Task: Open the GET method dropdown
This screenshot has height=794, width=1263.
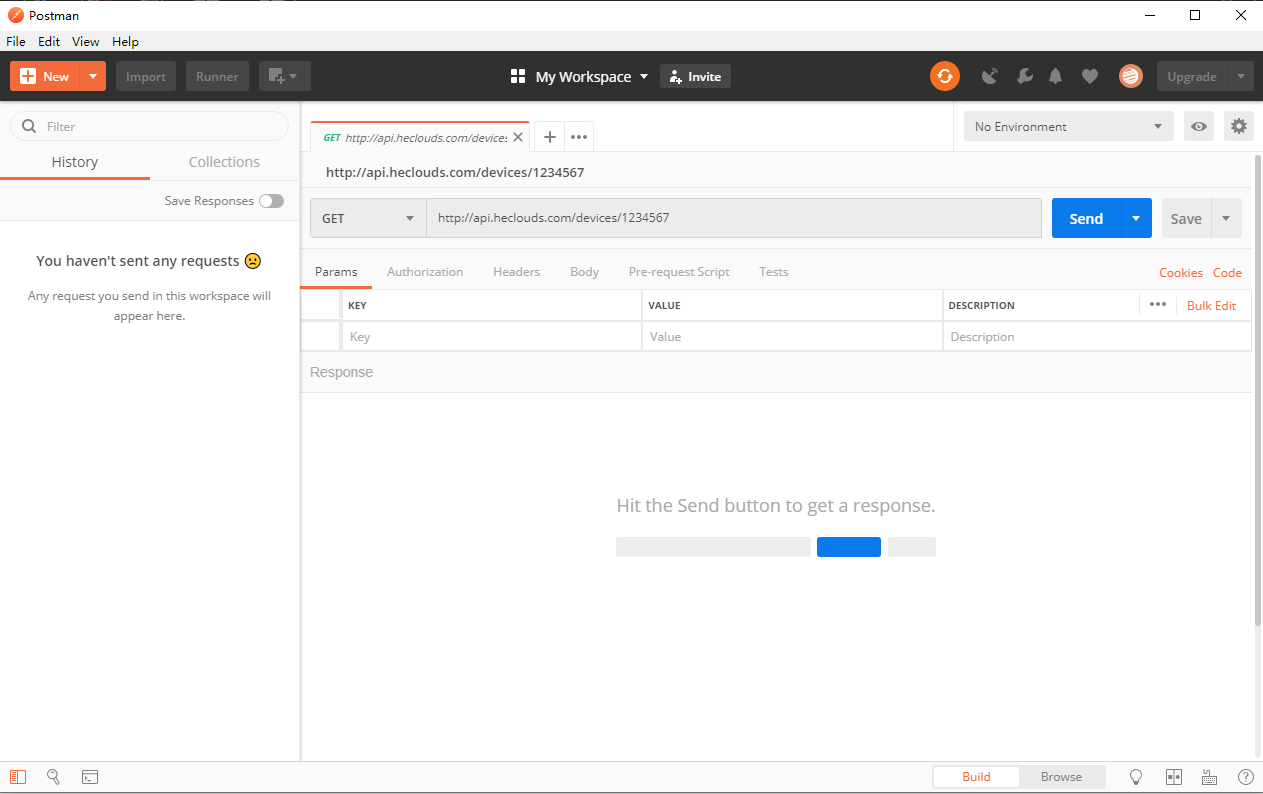Action: coord(368,218)
